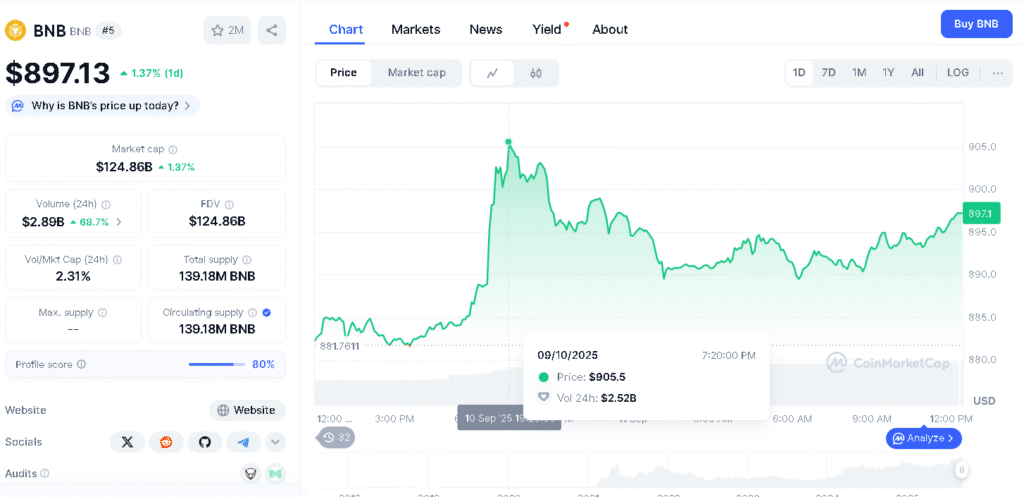Open BNB's Reddit social link
The width and height of the screenshot is (1024, 497).
tap(166, 442)
